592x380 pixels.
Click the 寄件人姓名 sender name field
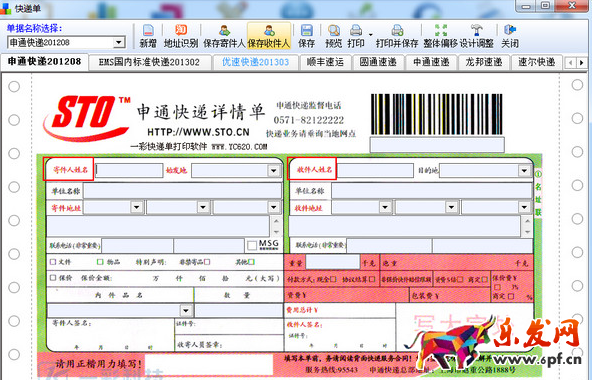(129, 170)
